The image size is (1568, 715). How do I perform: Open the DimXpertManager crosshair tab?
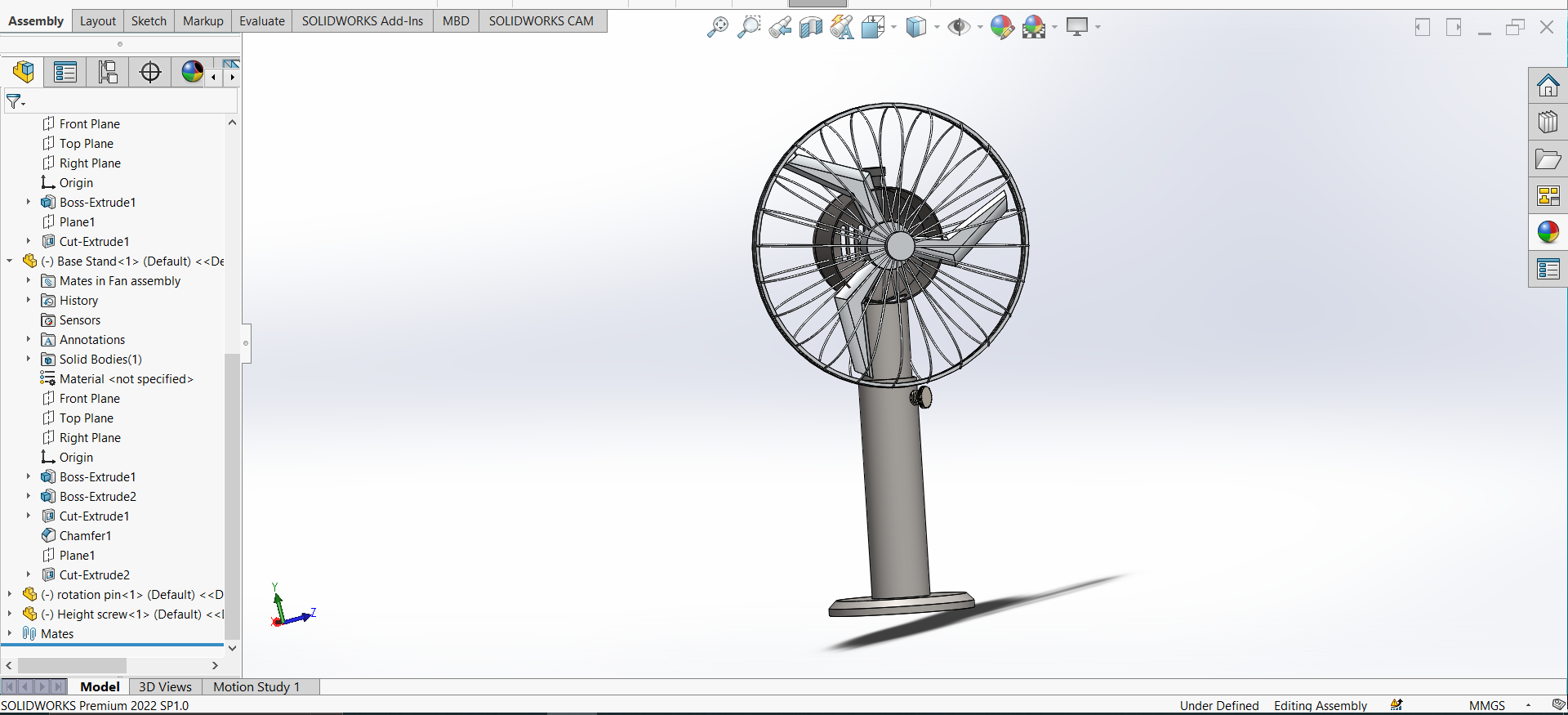(150, 72)
